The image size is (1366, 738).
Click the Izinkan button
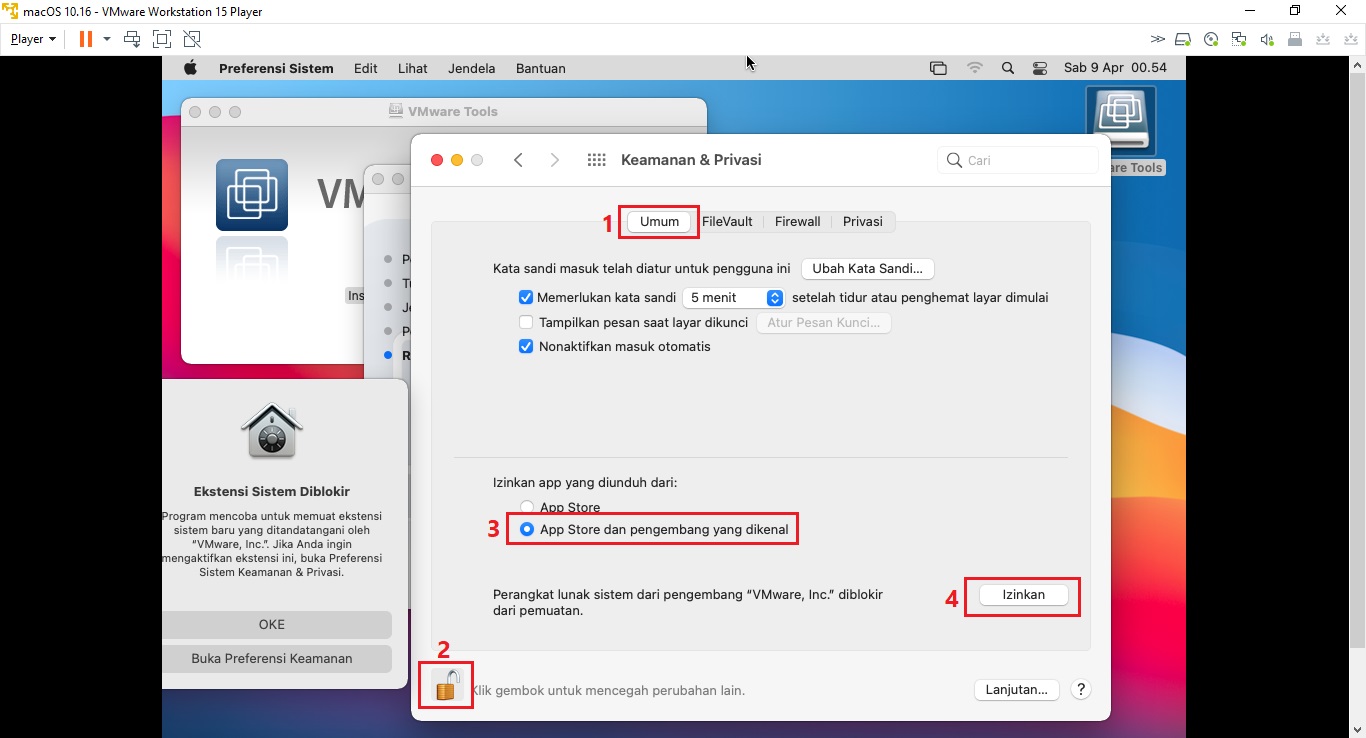(1023, 595)
